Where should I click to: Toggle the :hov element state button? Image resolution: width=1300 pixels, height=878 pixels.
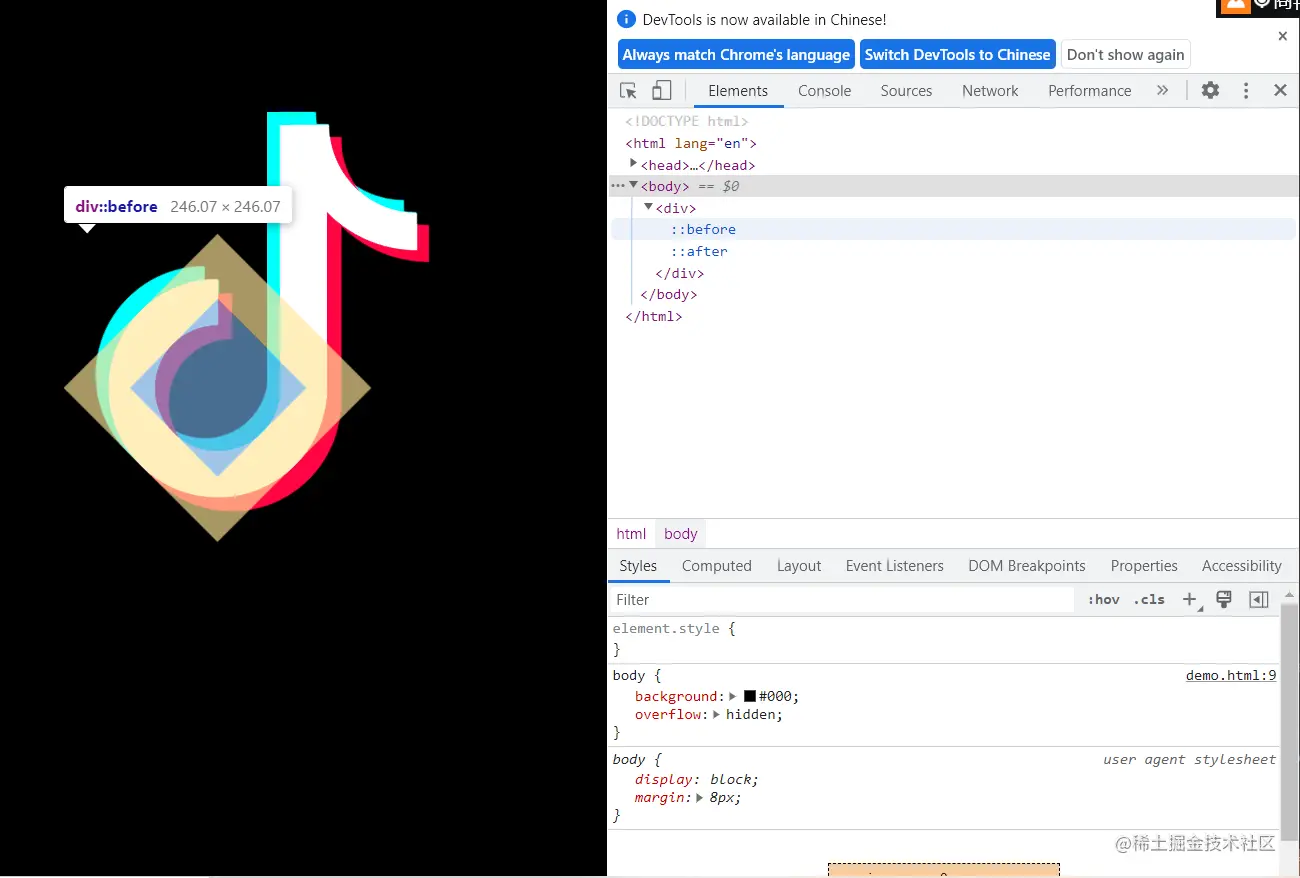pyautogui.click(x=1103, y=599)
